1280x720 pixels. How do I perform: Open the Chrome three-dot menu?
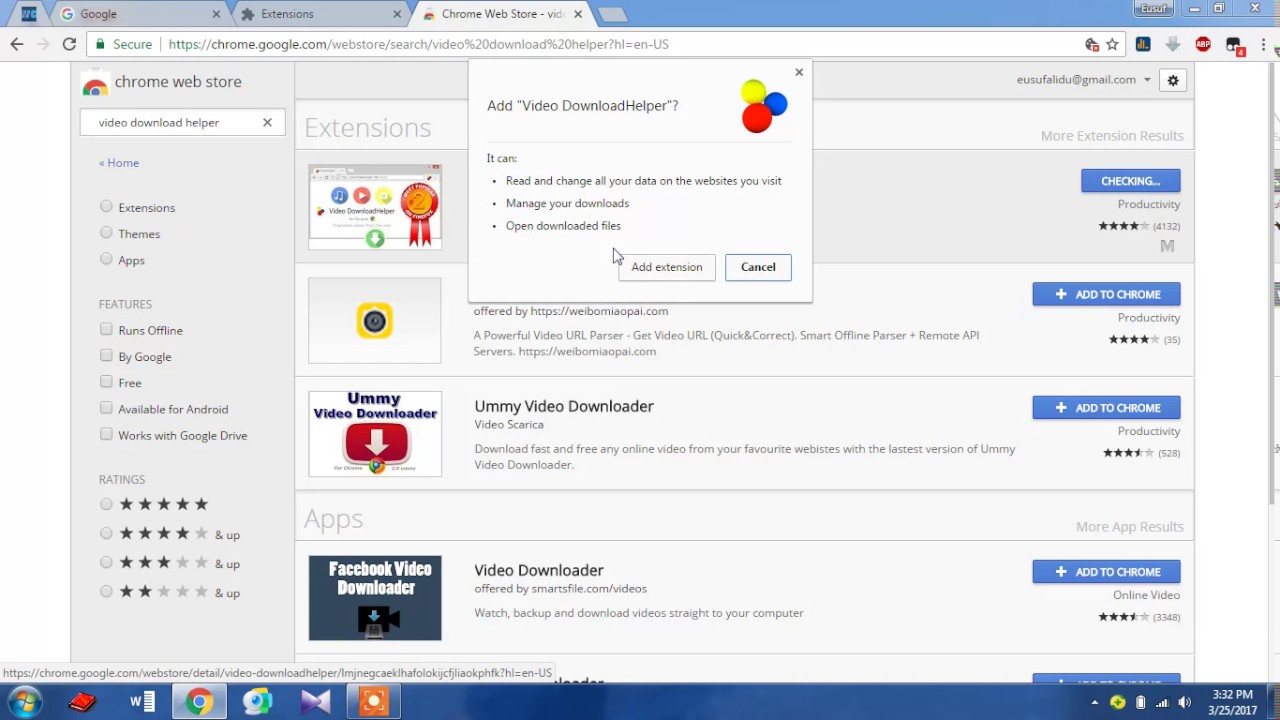(1263, 44)
